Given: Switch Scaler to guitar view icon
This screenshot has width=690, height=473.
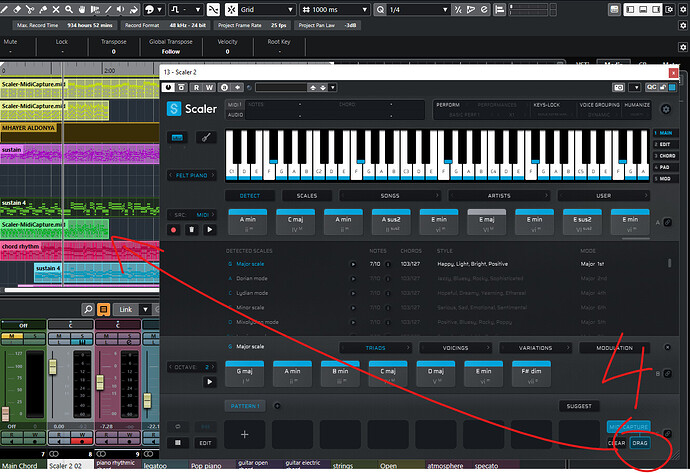Looking at the screenshot, I should tap(206, 138).
